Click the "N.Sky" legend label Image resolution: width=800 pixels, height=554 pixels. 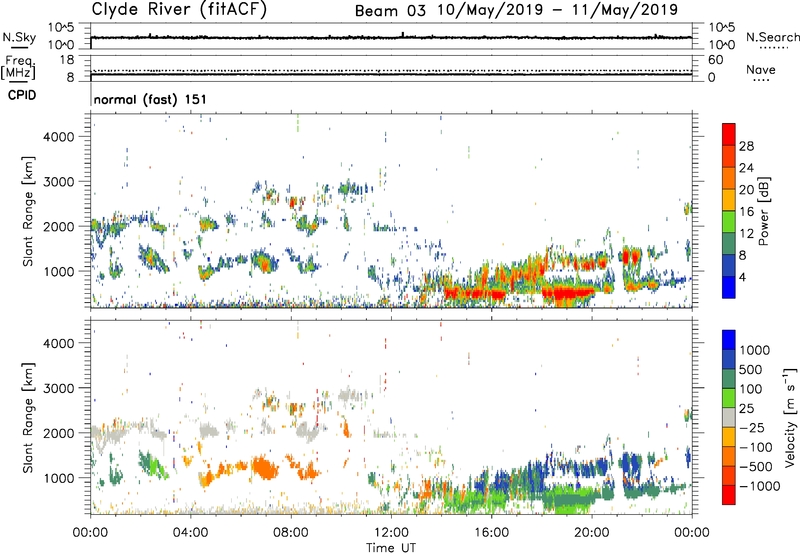(19, 37)
